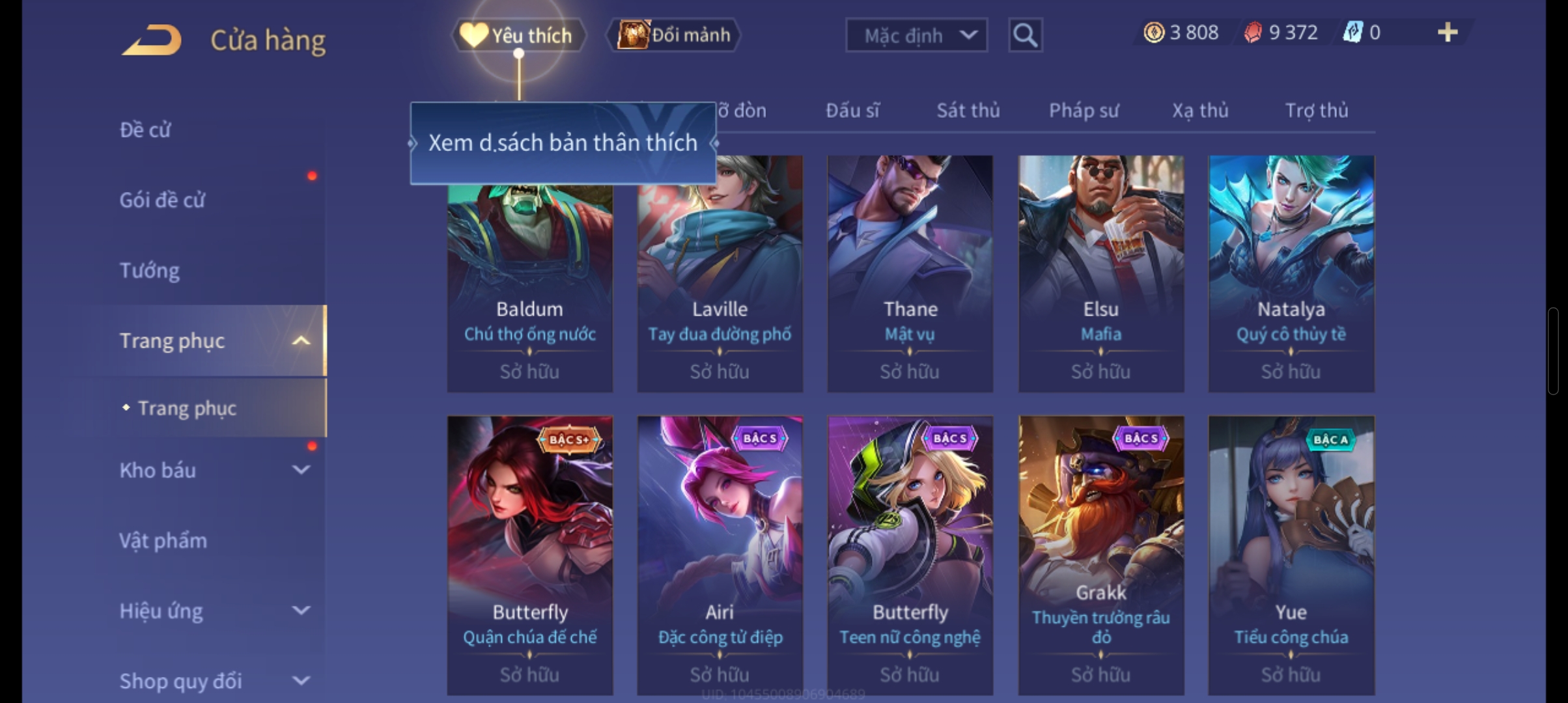
Task: Tap the blue ticket currency icon
Action: coord(1353,33)
